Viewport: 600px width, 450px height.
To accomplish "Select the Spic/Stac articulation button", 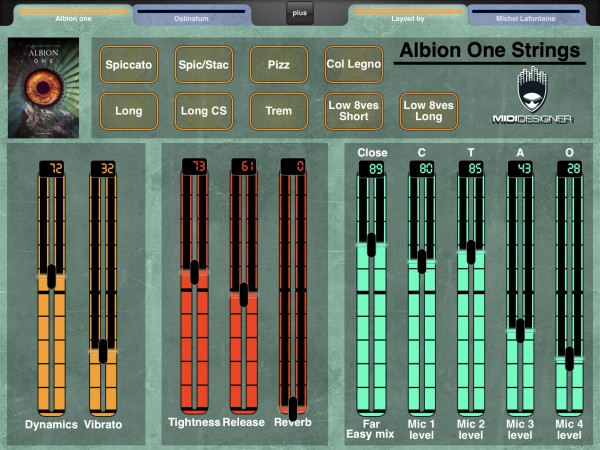I will pyautogui.click(x=204, y=65).
